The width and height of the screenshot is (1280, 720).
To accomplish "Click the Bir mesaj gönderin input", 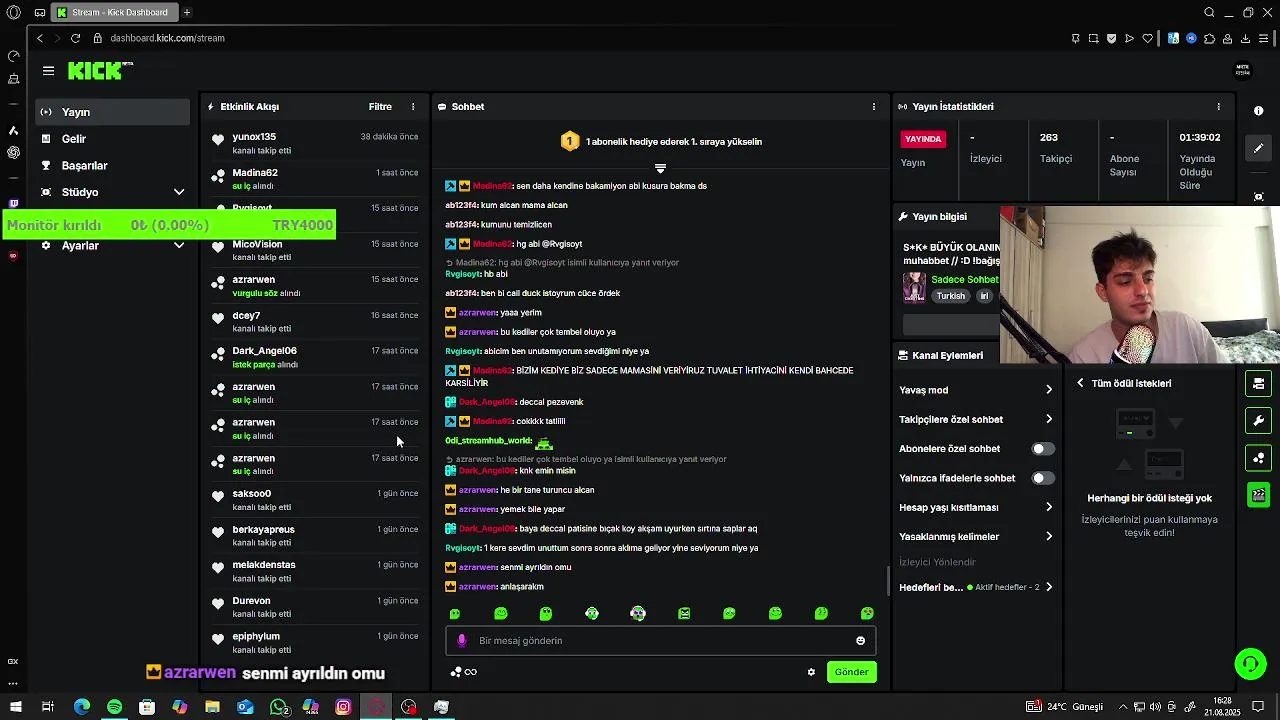I will pyautogui.click(x=660, y=641).
